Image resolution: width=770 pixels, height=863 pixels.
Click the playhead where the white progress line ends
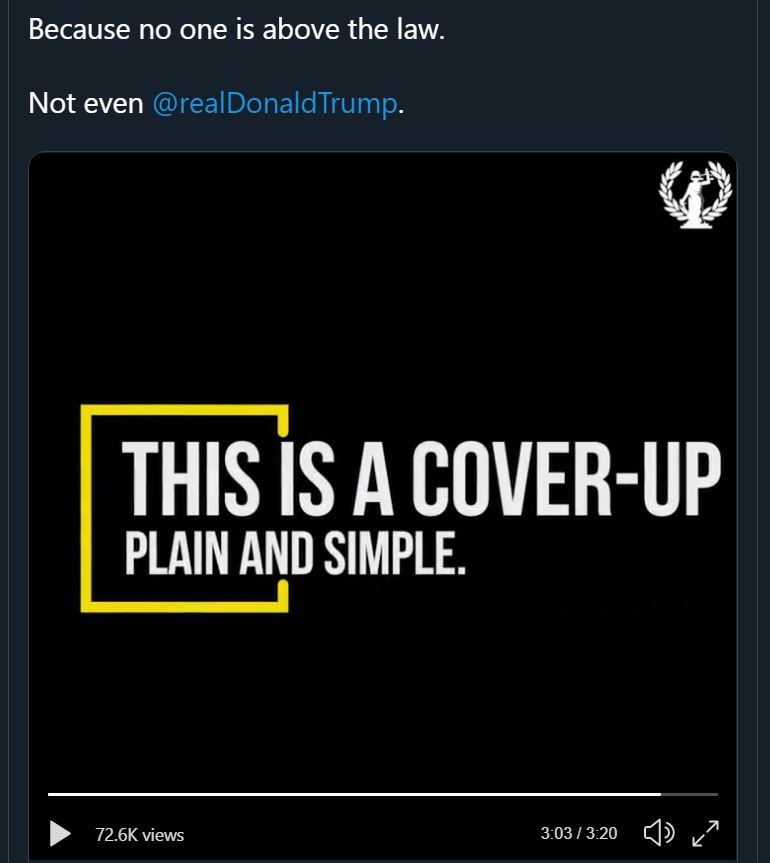(660, 794)
